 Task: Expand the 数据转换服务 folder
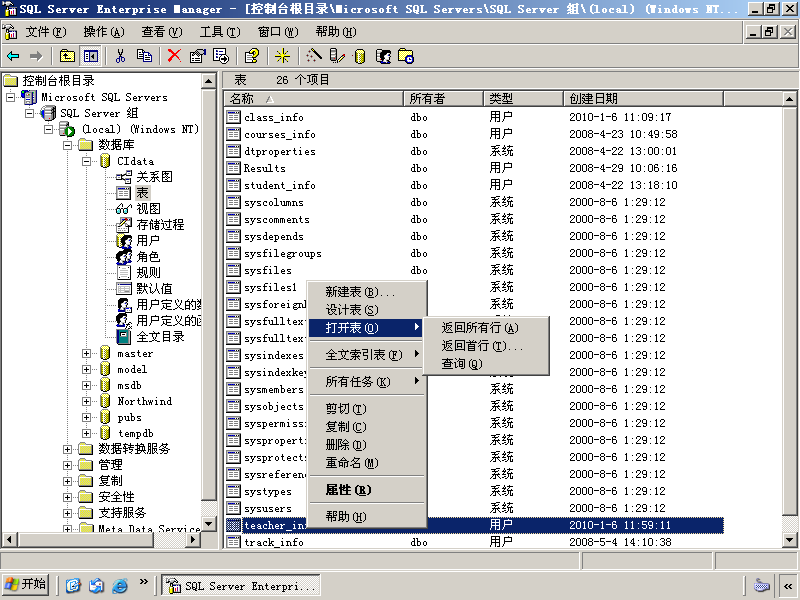coord(67,449)
